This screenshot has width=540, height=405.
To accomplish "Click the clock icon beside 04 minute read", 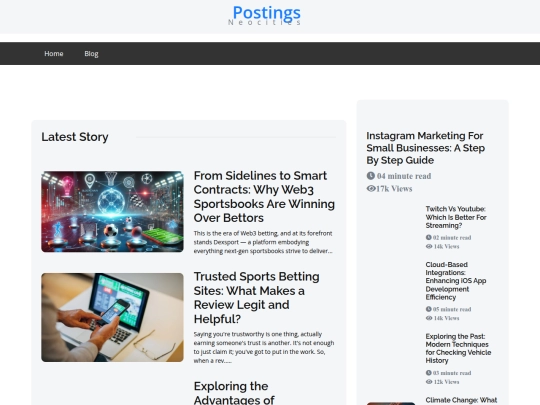I will tap(371, 176).
